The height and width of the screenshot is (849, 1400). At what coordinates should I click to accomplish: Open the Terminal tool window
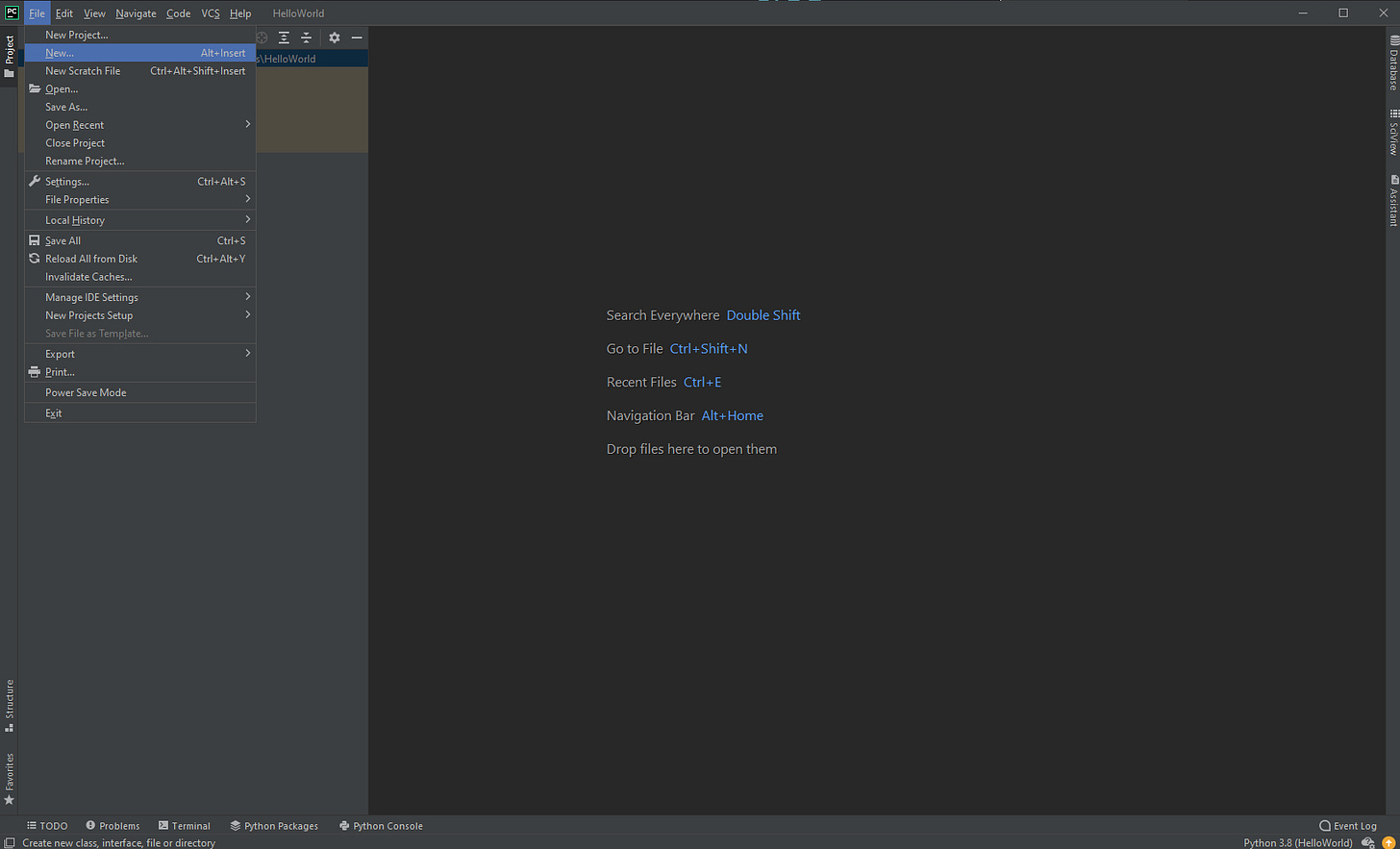(184, 826)
